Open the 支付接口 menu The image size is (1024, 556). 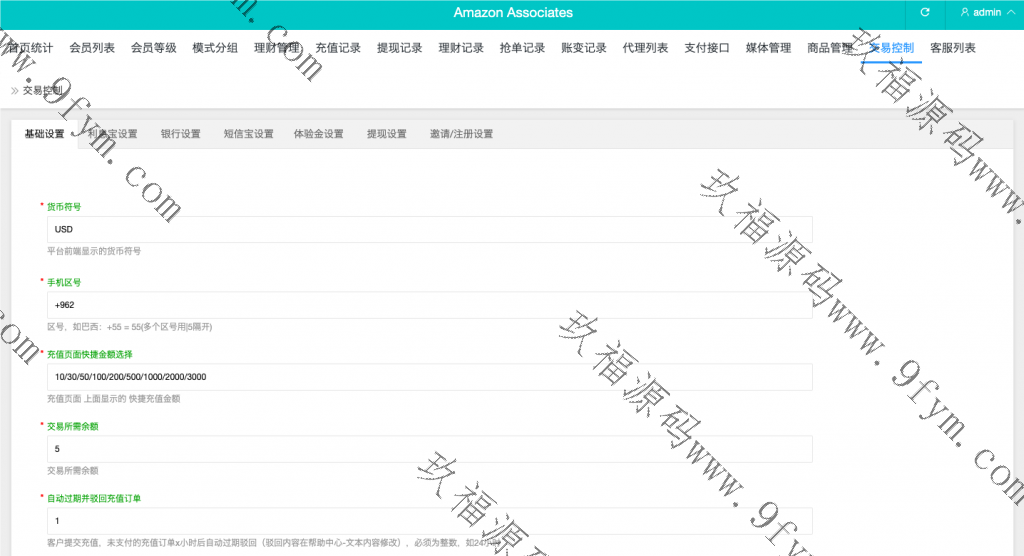coord(707,48)
